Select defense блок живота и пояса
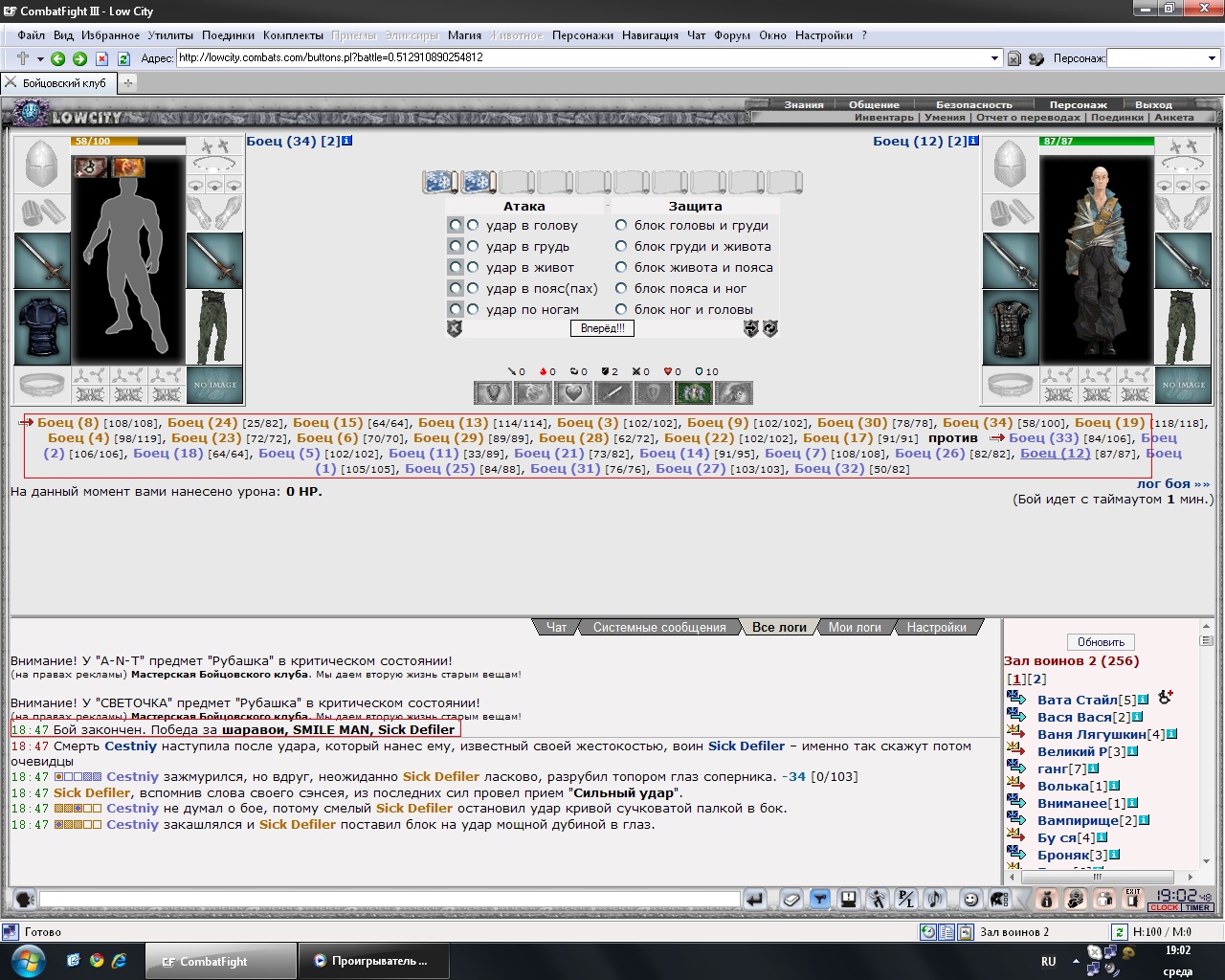Viewport: 1225px width, 980px height. [x=621, y=267]
